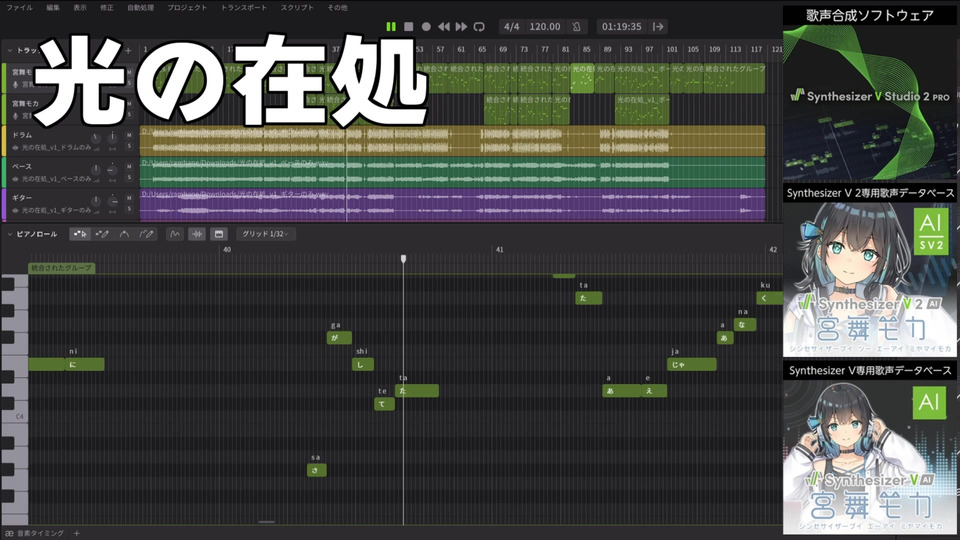
Task: Click the ギター track pan knob
Action: [x=113, y=201]
